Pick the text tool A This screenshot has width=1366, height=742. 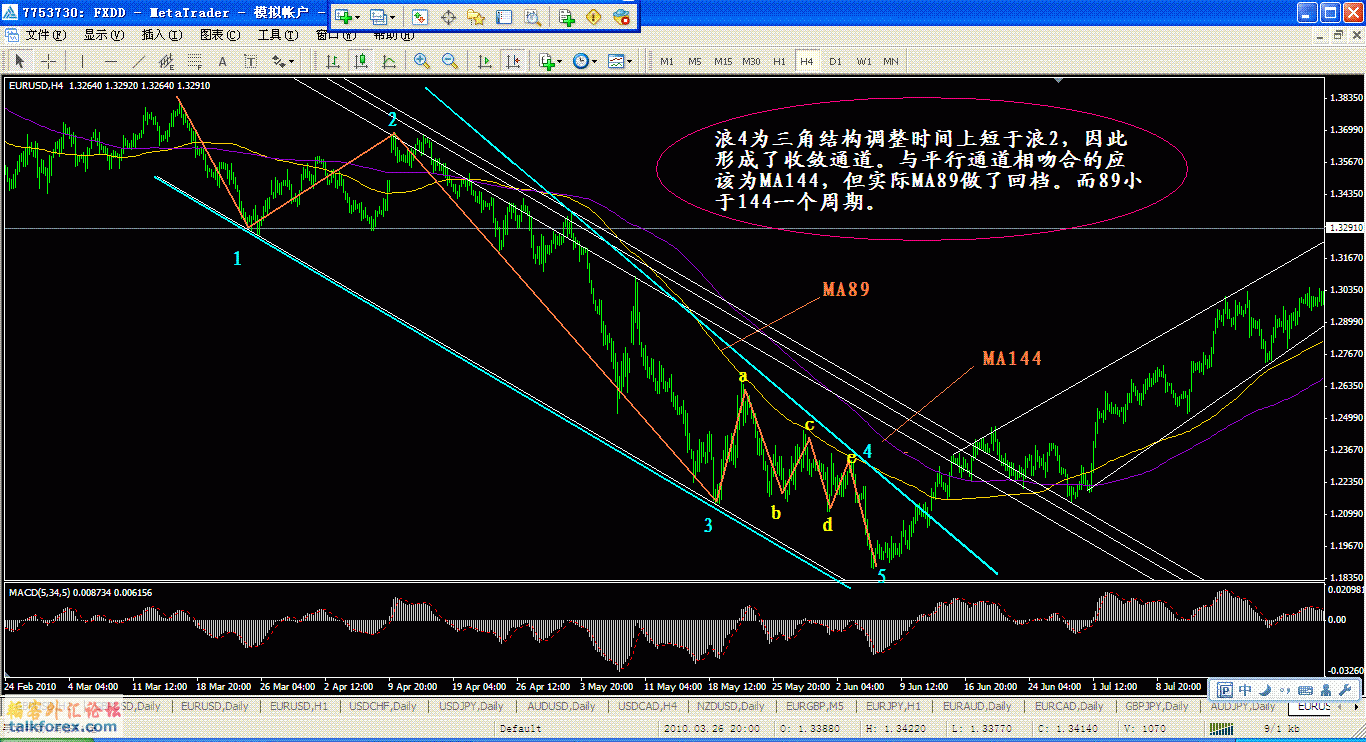(x=222, y=61)
